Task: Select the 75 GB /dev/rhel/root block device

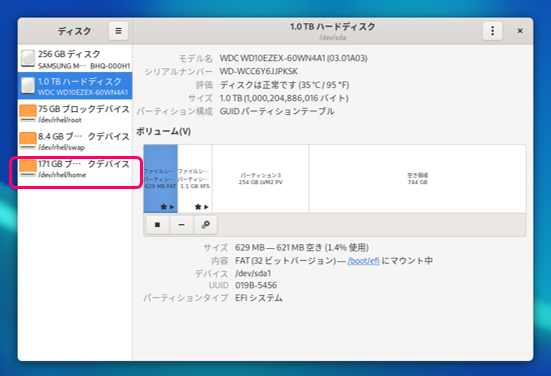Action: [75, 113]
